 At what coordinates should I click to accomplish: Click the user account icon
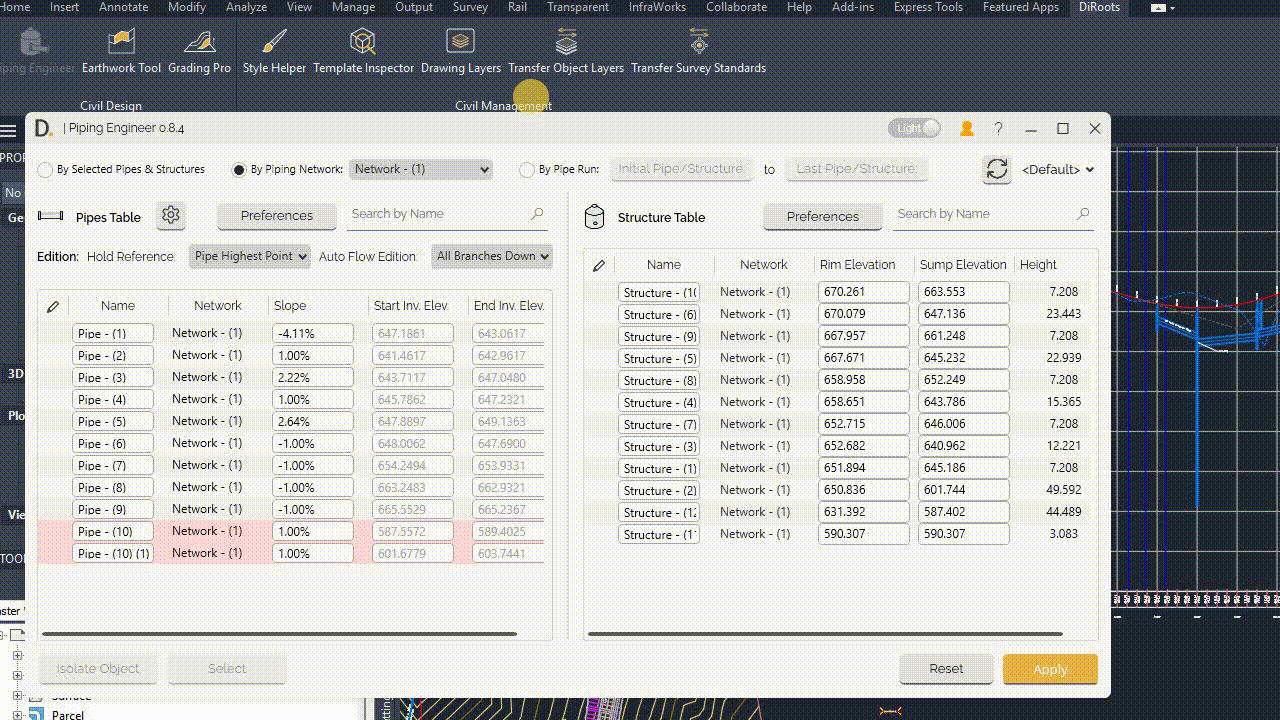pos(967,129)
